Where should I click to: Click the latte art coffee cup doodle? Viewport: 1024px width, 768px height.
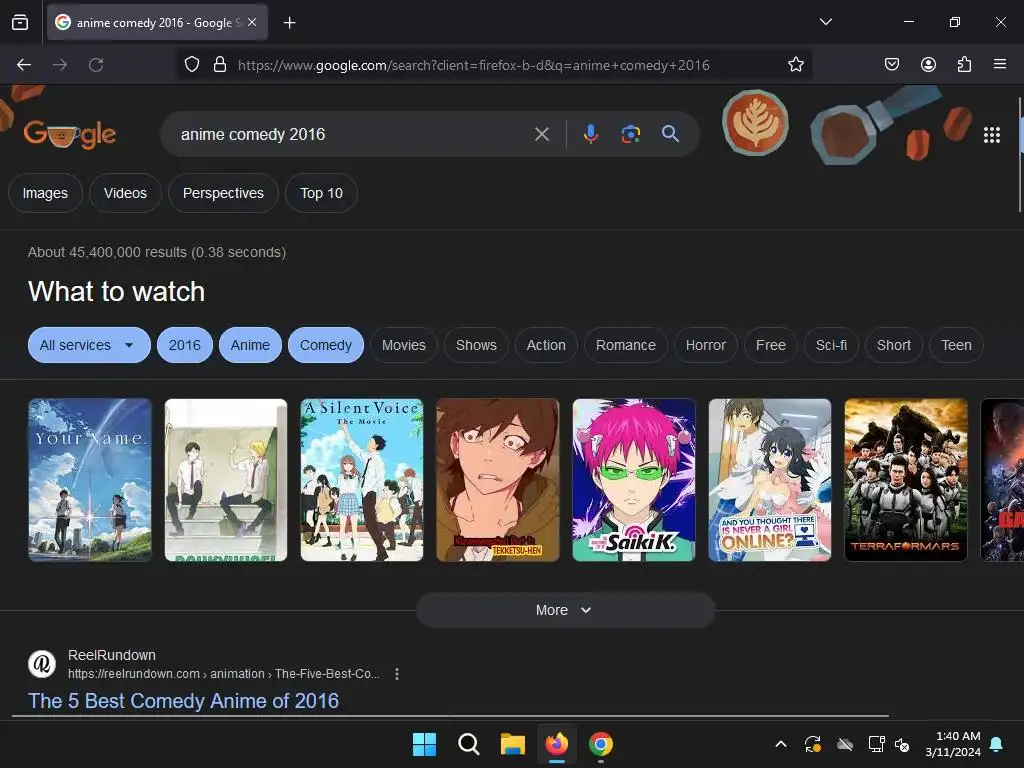coord(755,123)
